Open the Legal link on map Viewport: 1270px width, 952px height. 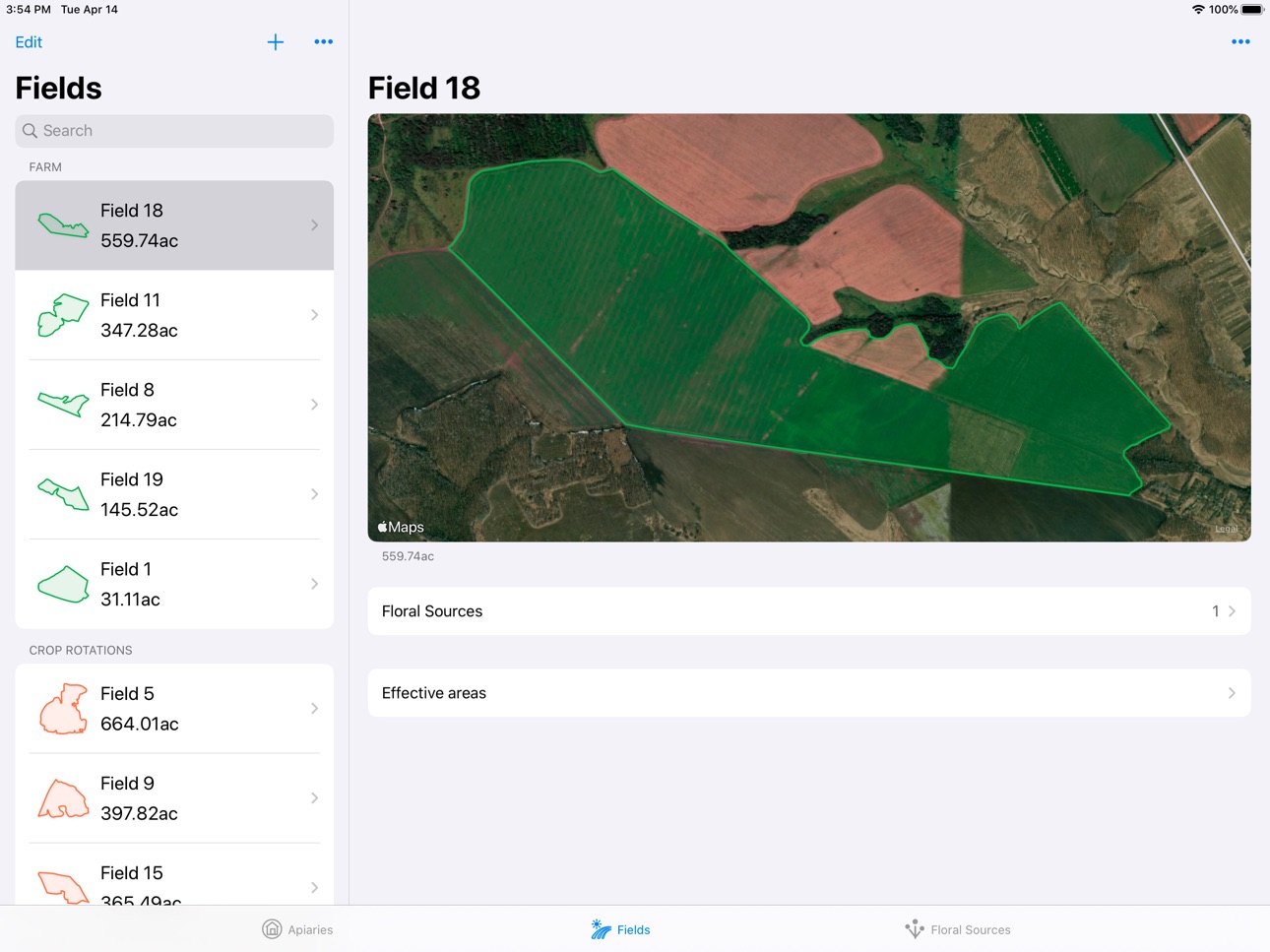click(x=1226, y=529)
